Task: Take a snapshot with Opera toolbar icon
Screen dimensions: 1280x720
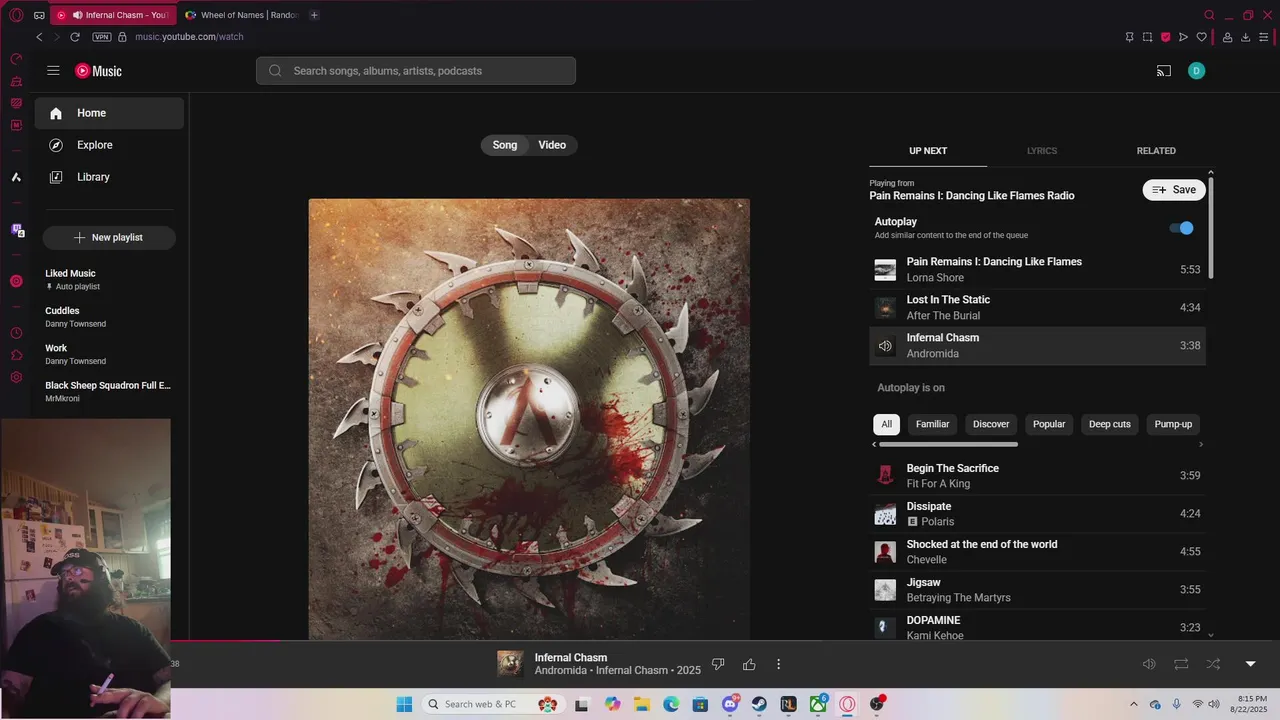Action: click(1147, 37)
